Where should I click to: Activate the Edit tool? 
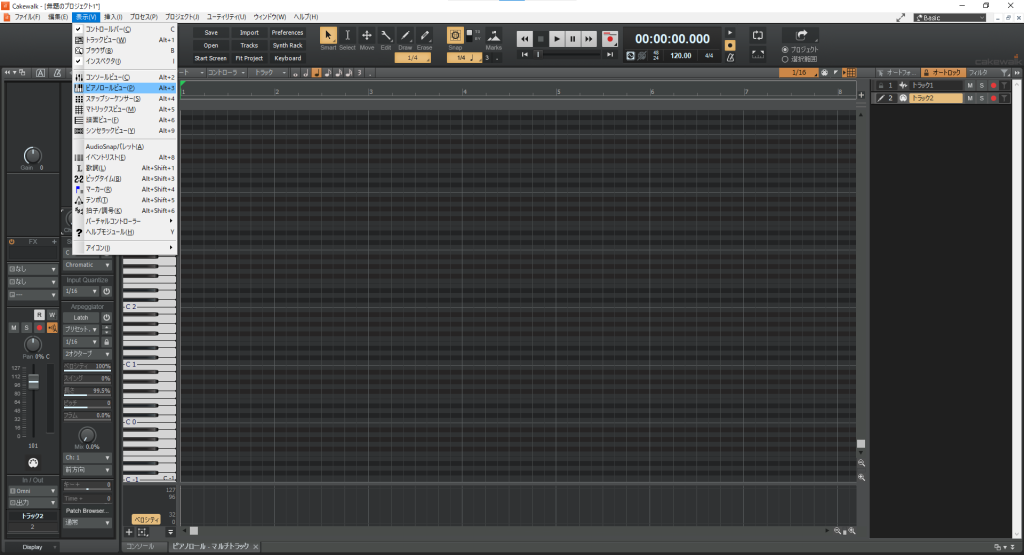(386, 35)
